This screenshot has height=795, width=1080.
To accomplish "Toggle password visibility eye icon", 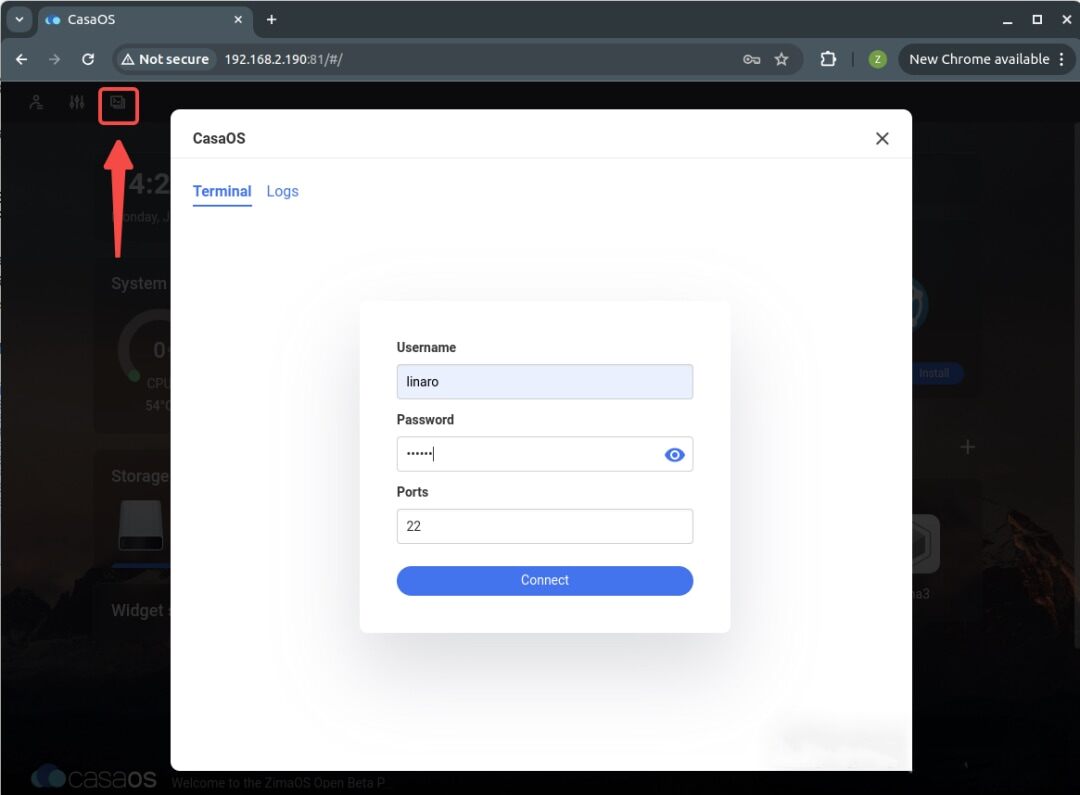I will pos(674,455).
